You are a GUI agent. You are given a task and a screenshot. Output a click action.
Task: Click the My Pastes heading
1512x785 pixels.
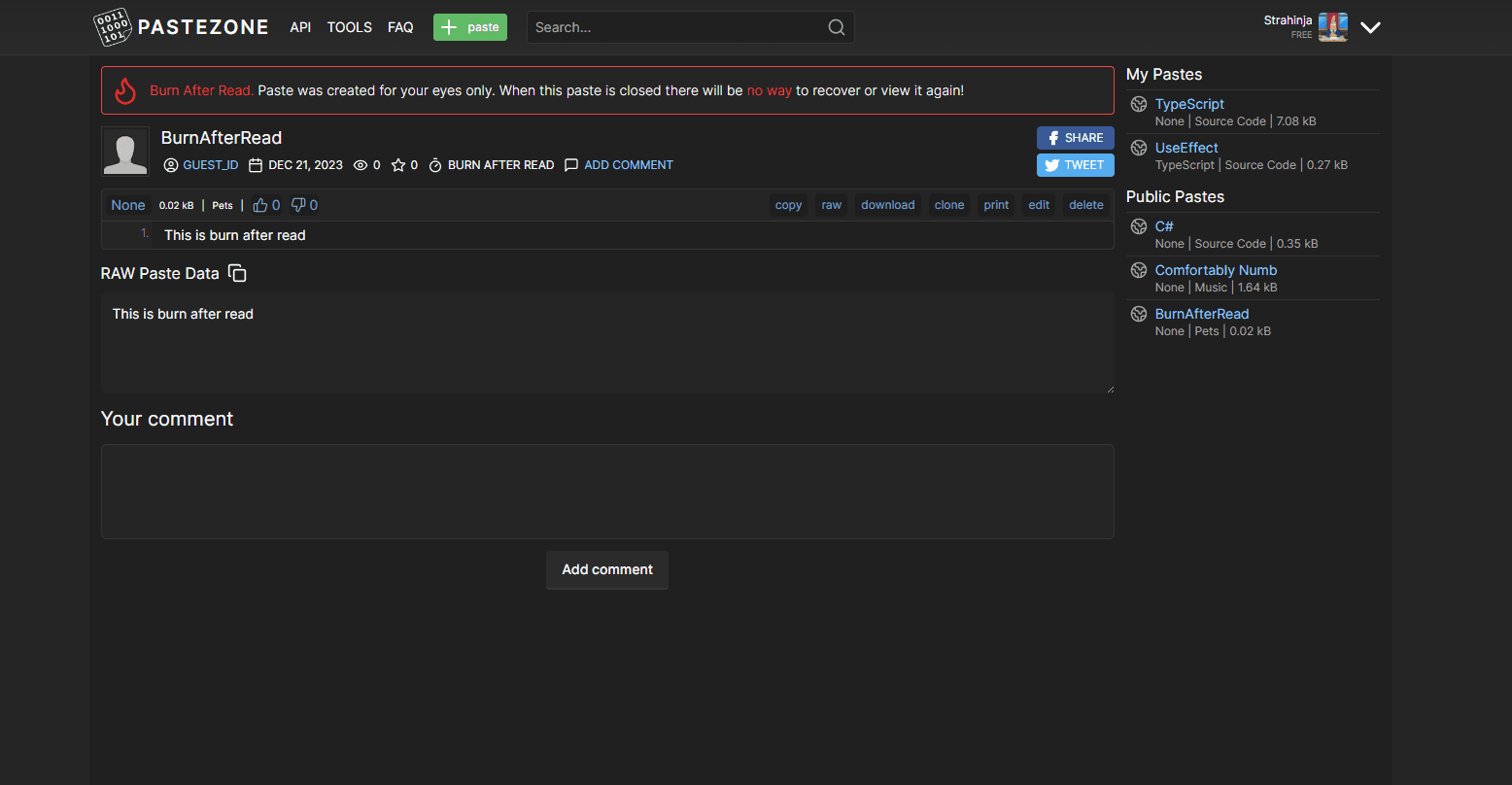(1164, 74)
